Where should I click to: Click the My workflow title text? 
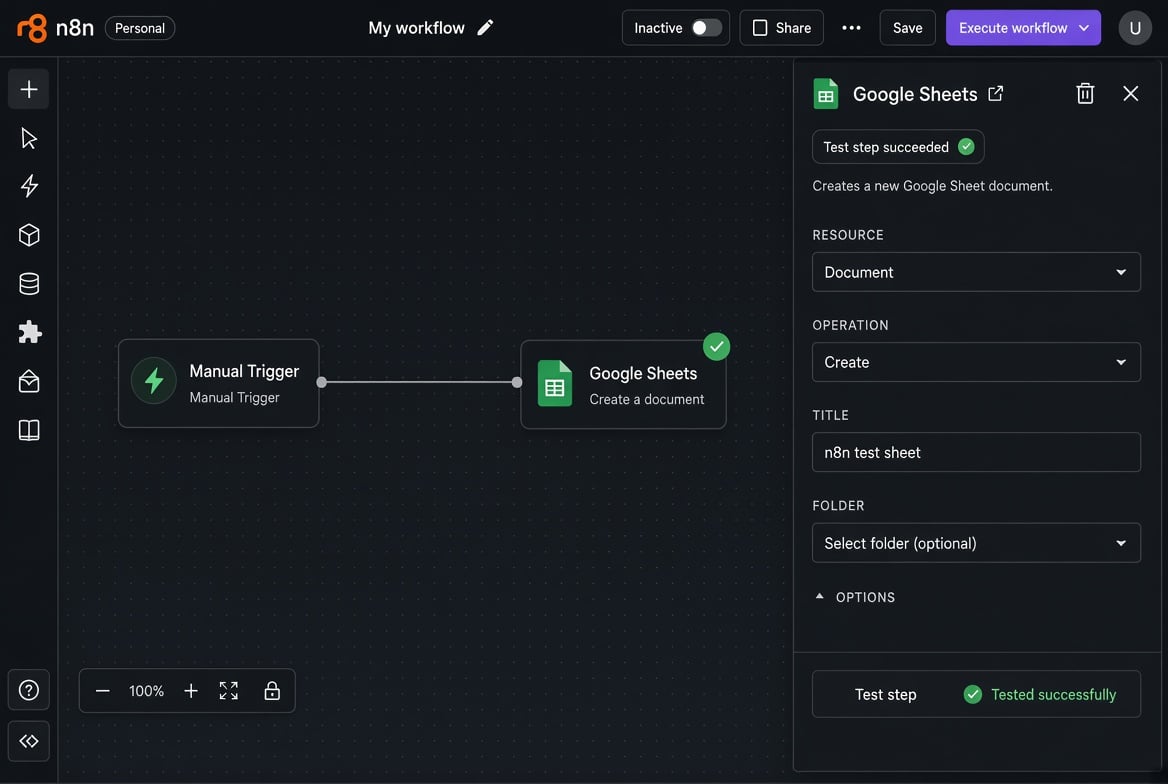(x=416, y=28)
